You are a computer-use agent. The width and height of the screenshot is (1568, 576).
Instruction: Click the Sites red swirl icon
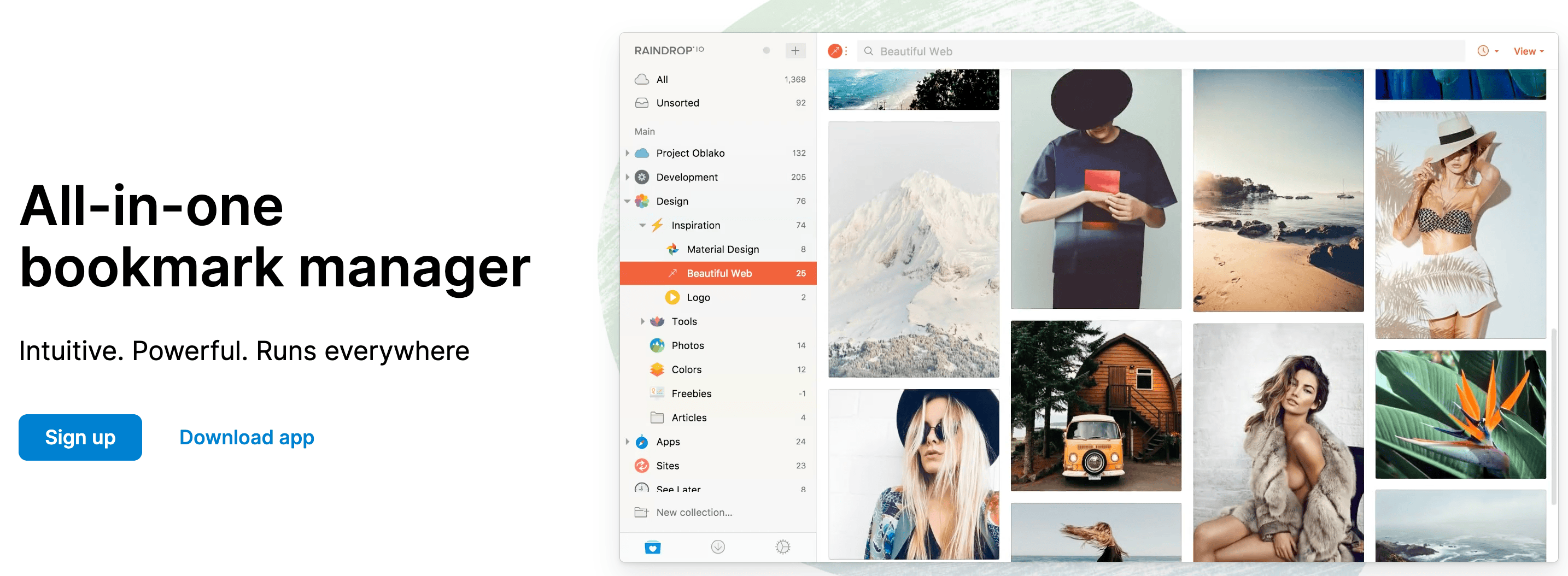641,465
